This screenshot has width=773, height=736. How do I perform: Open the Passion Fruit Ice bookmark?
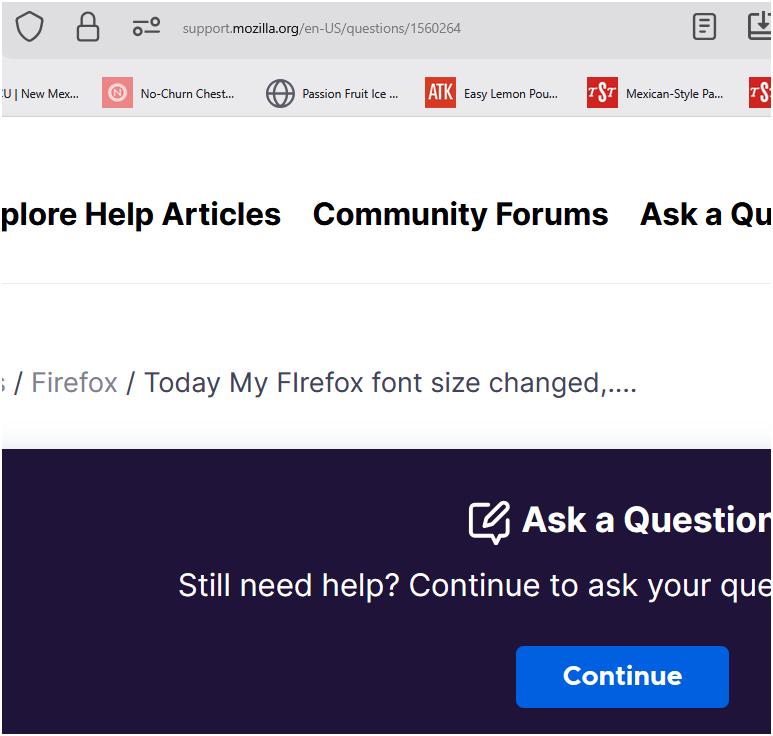click(x=332, y=93)
